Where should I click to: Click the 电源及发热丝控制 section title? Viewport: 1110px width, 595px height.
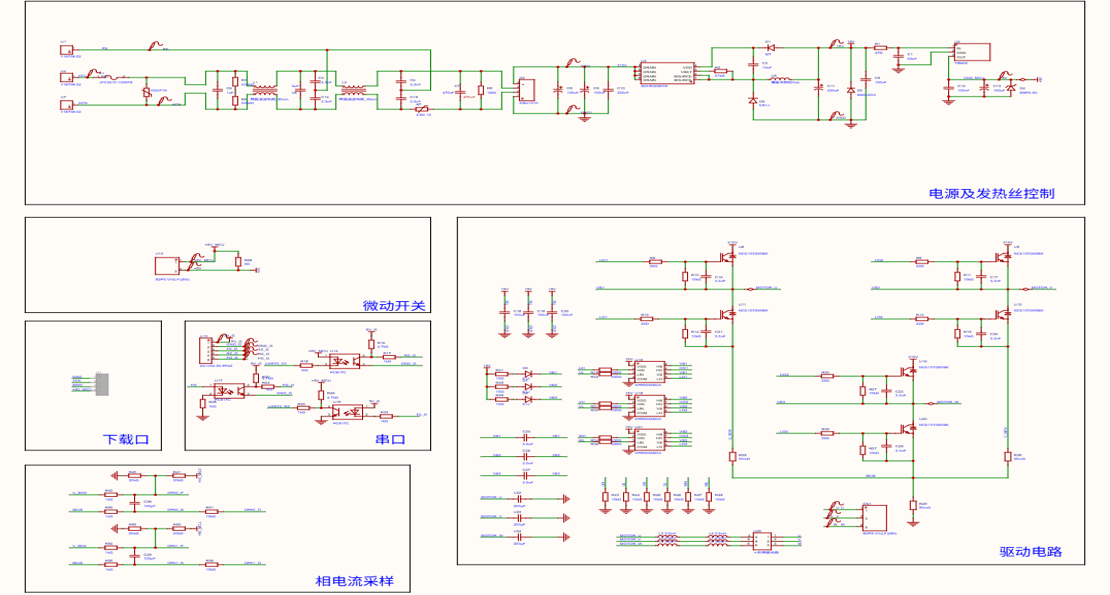pos(991,193)
